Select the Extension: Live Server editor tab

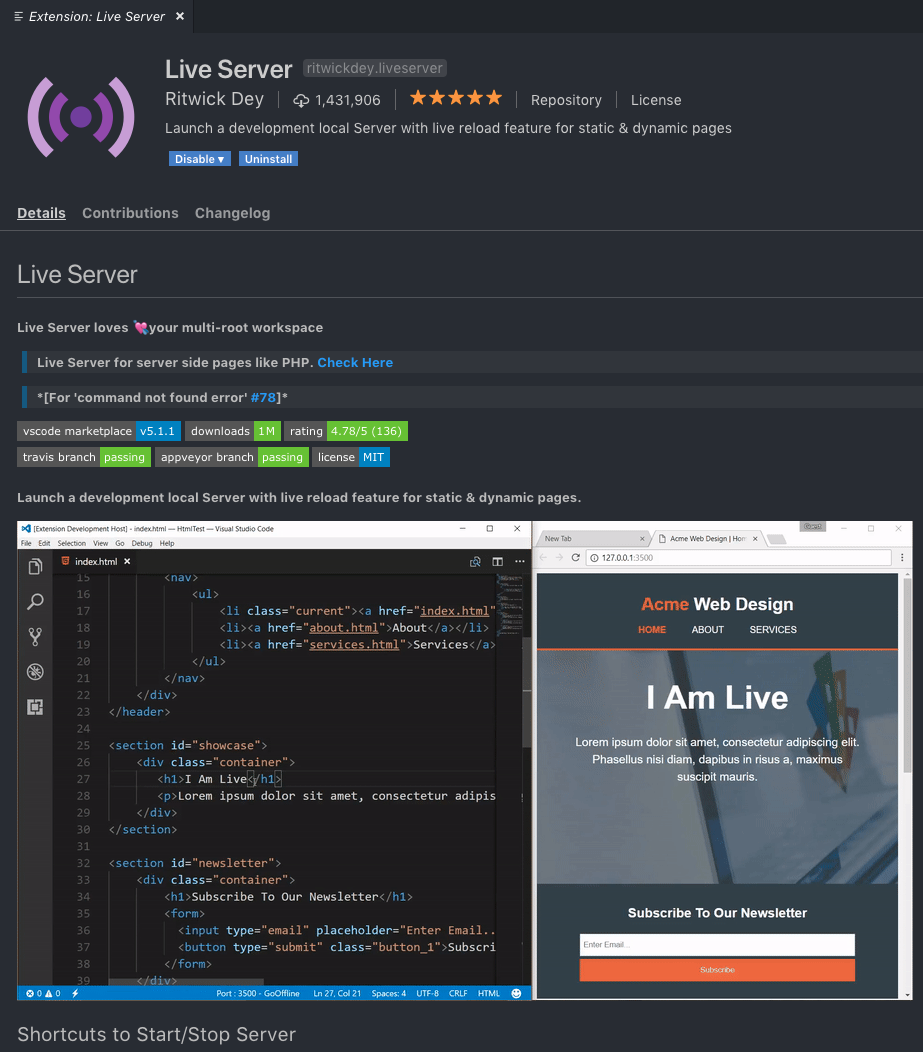pyautogui.click(x=97, y=16)
